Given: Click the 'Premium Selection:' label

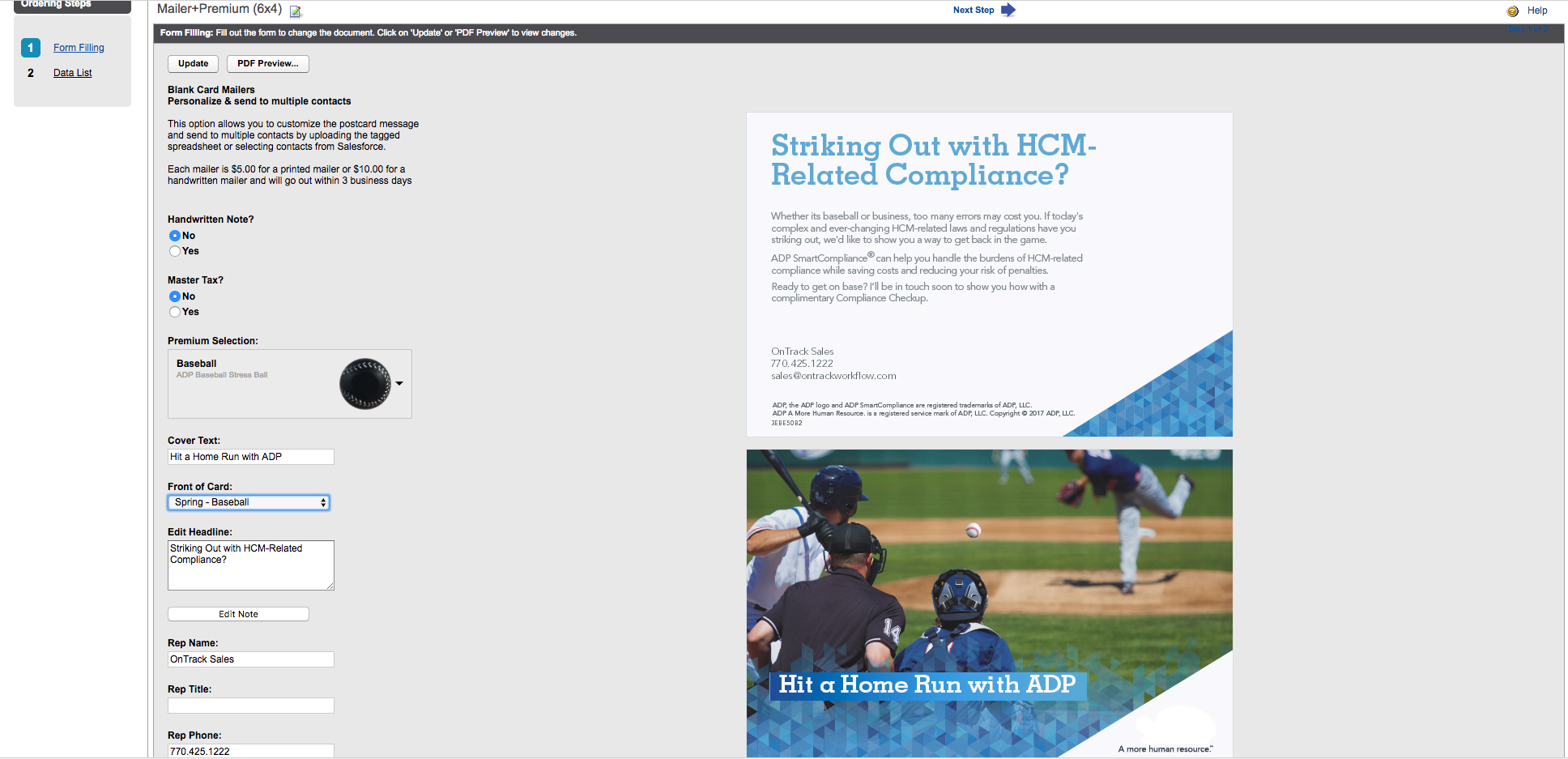Looking at the screenshot, I should coord(213,341).
